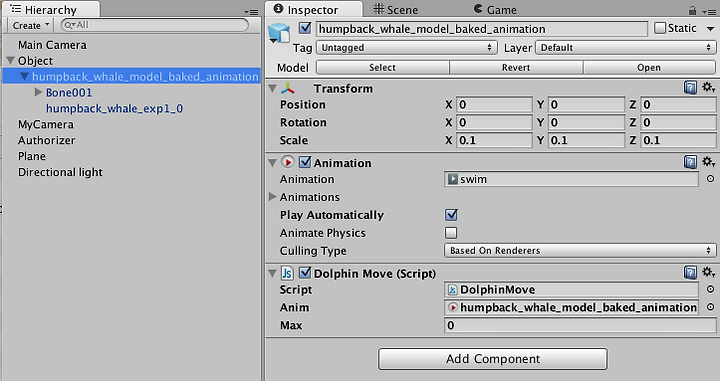Uncheck Play Automatically
The image size is (720, 381).
(451, 215)
